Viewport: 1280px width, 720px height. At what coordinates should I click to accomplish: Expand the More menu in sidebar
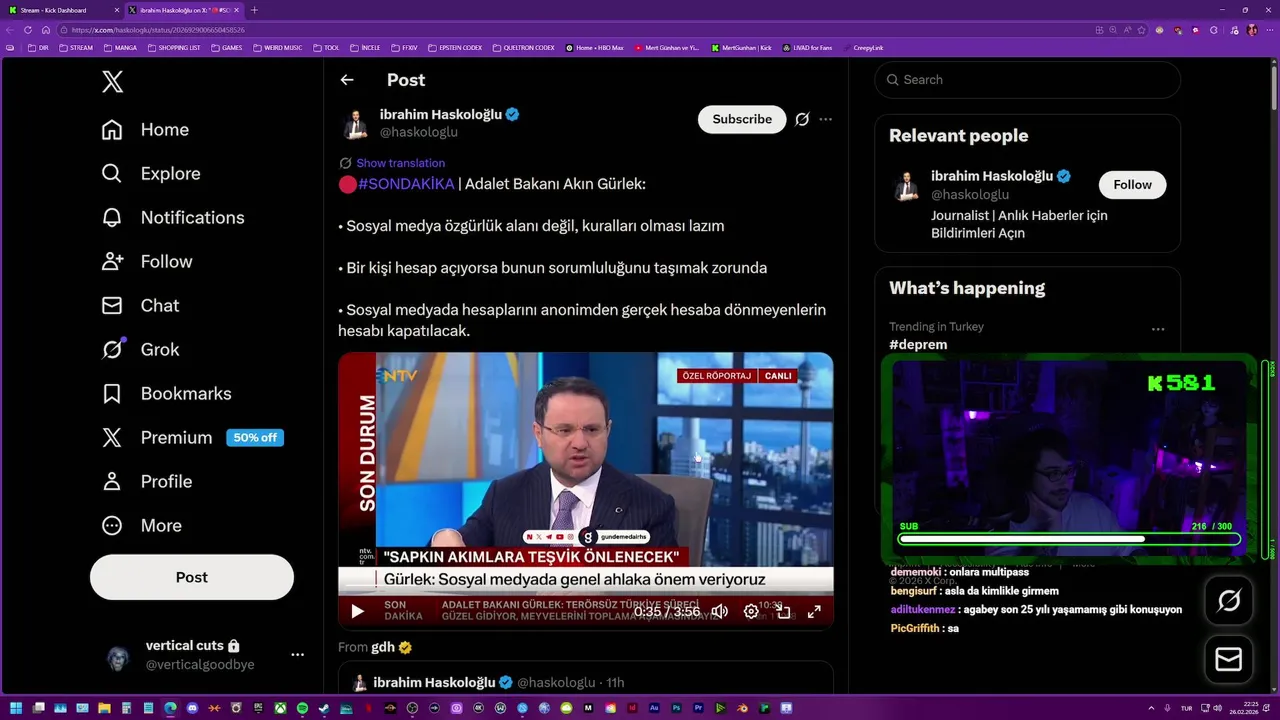[x=141, y=526]
